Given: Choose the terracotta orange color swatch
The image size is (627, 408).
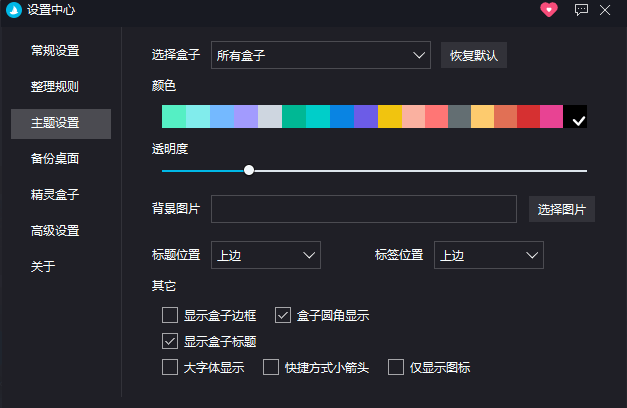Looking at the screenshot, I should coord(505,116).
